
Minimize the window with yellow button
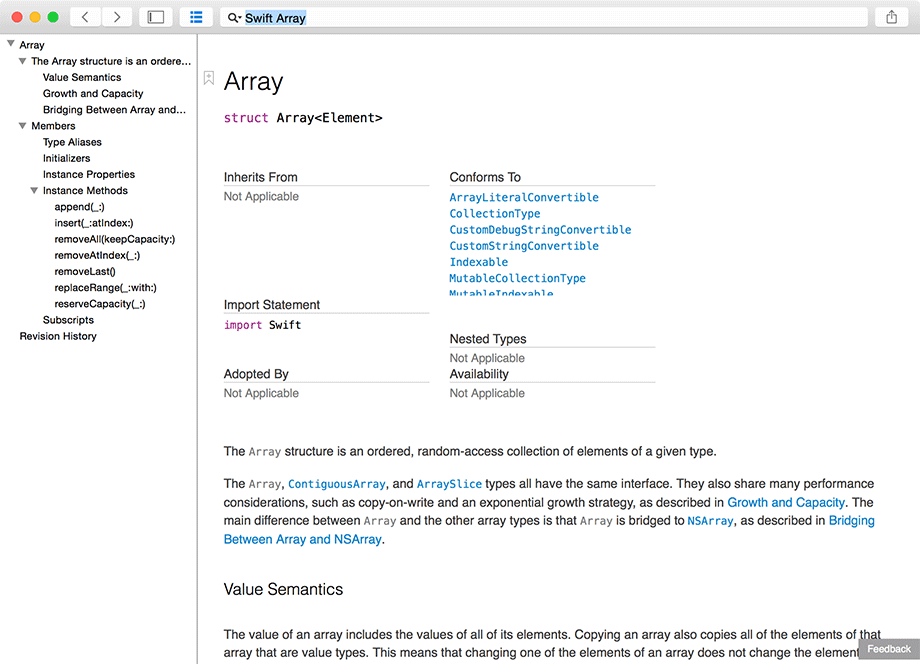pyautogui.click(x=35, y=17)
